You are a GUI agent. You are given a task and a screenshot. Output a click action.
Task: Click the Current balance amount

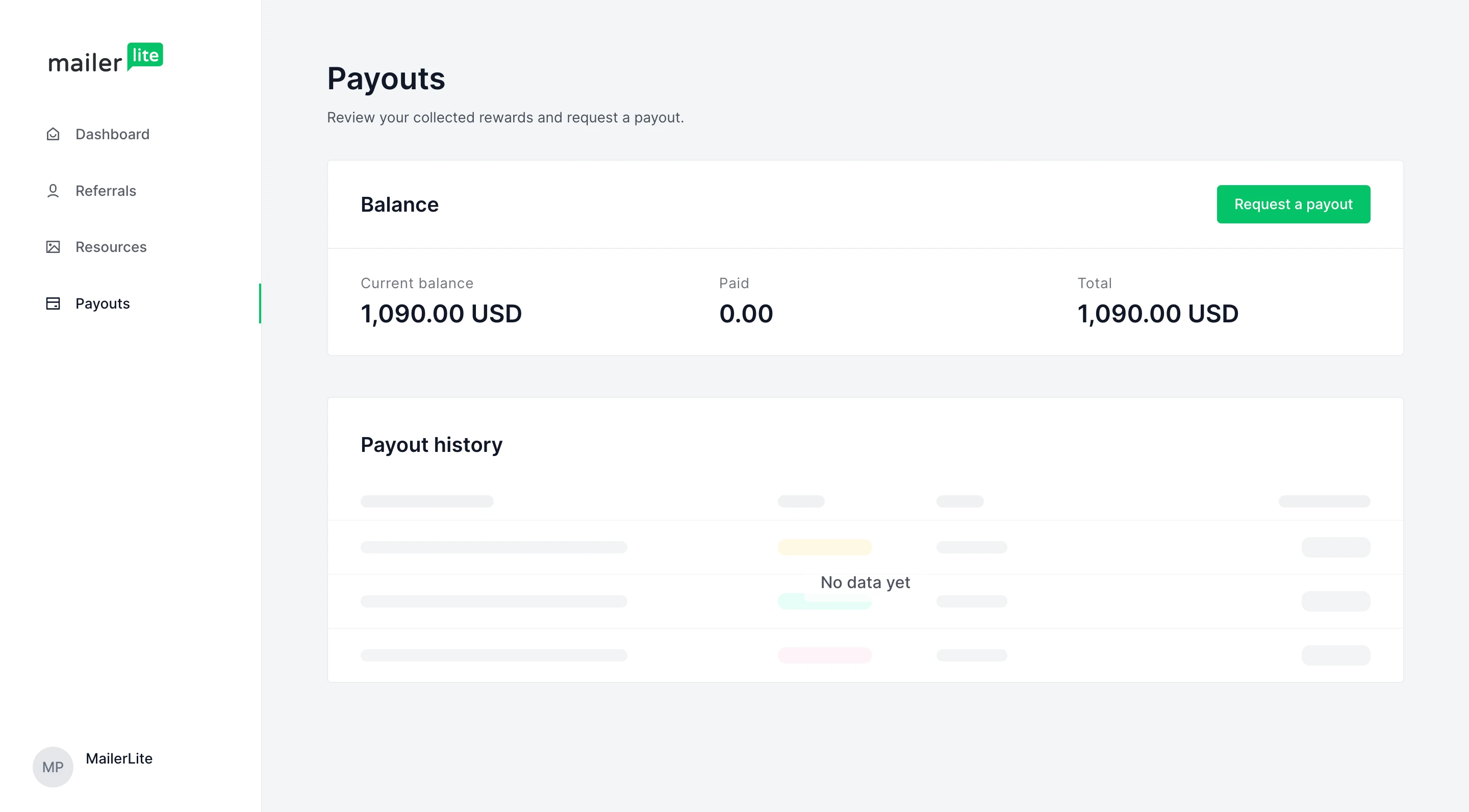point(441,314)
